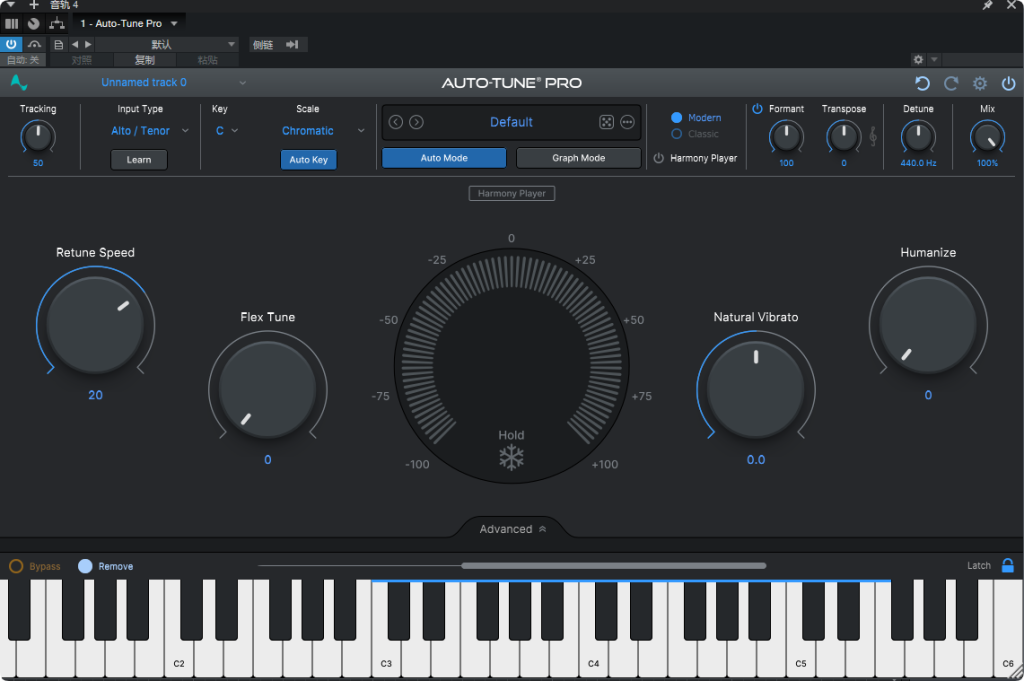Toggle the Harmony Player power switch
The height and width of the screenshot is (681, 1024).
pyautogui.click(x=658, y=158)
